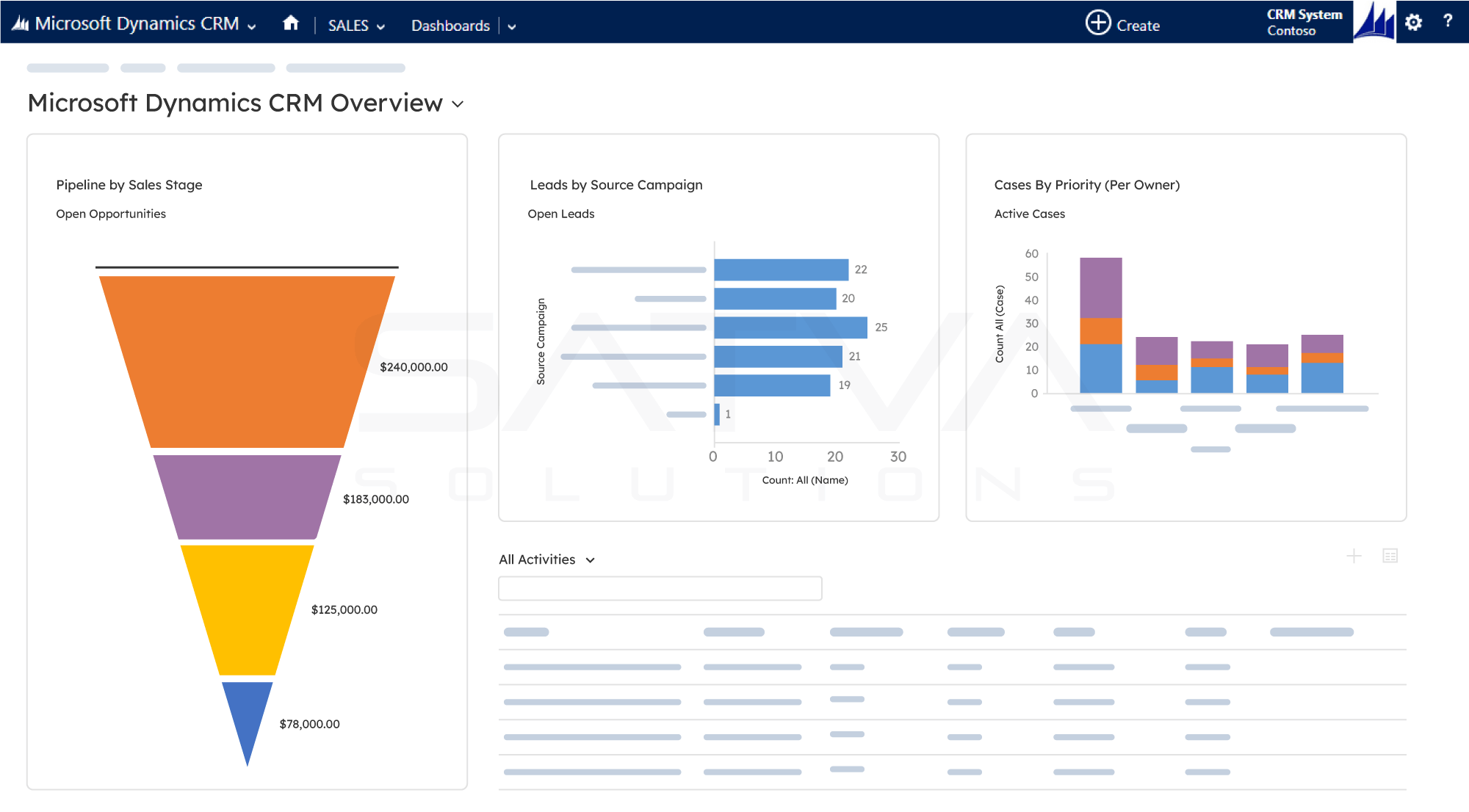Click the $240,000.00 value label
1469x812 pixels.
pyautogui.click(x=414, y=367)
